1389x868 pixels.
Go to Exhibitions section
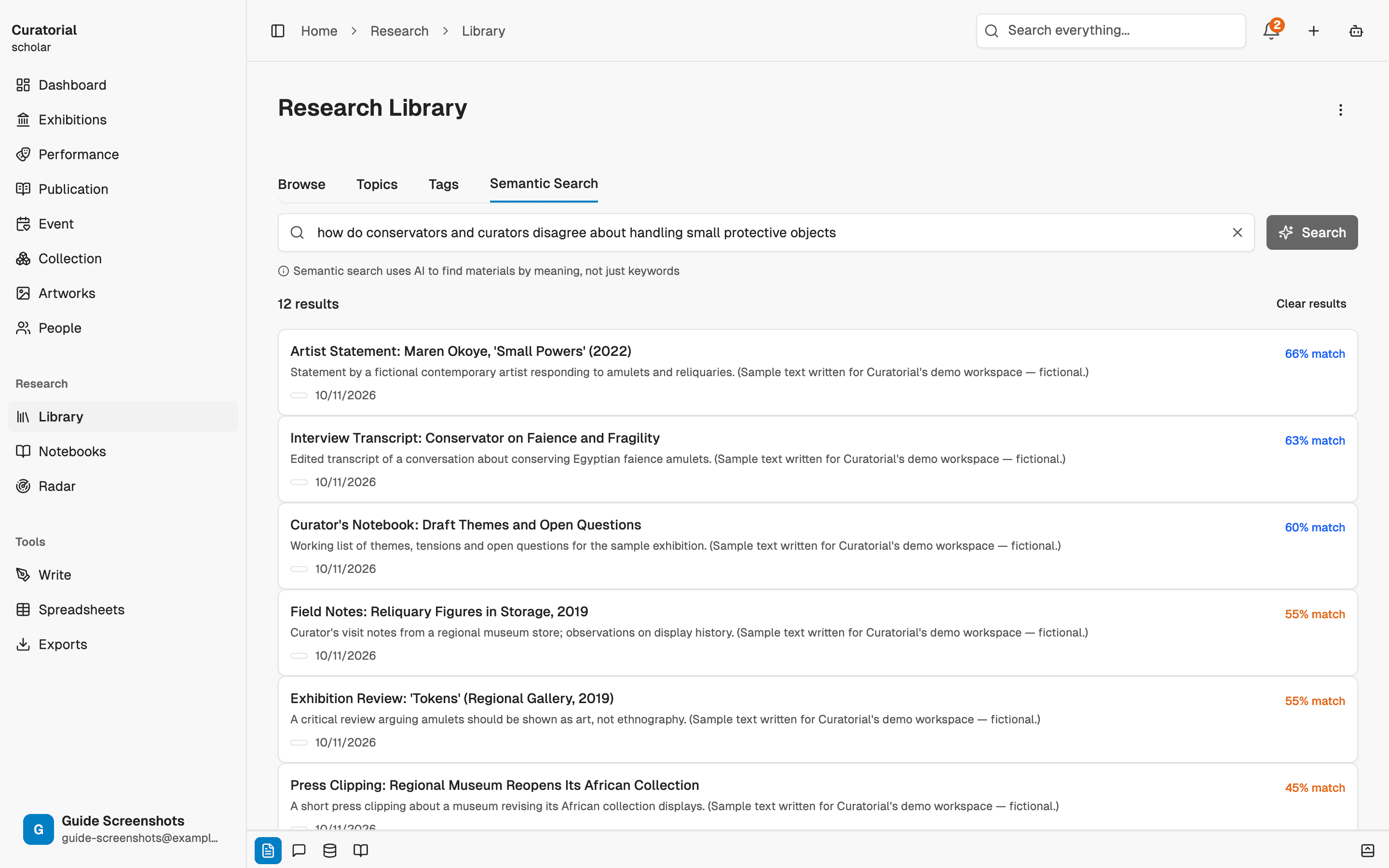click(x=123, y=120)
